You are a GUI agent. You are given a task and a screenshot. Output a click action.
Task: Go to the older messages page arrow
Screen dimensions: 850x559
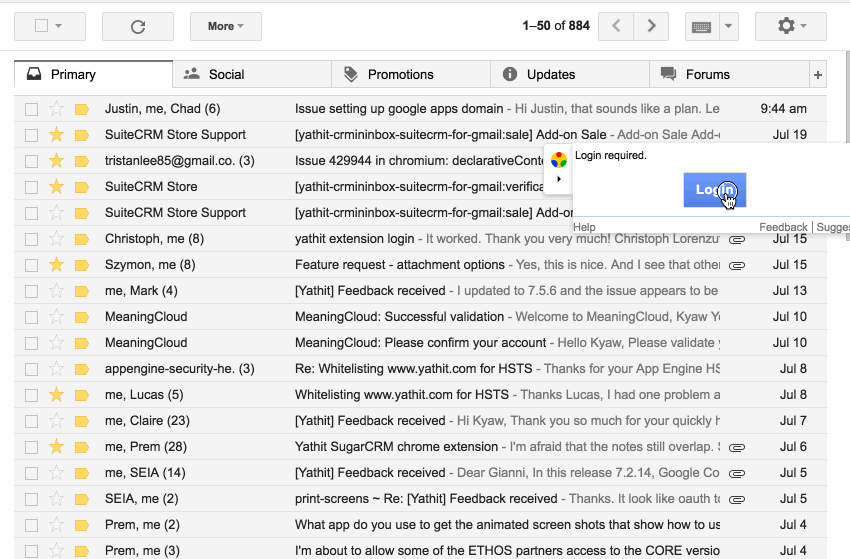651,26
